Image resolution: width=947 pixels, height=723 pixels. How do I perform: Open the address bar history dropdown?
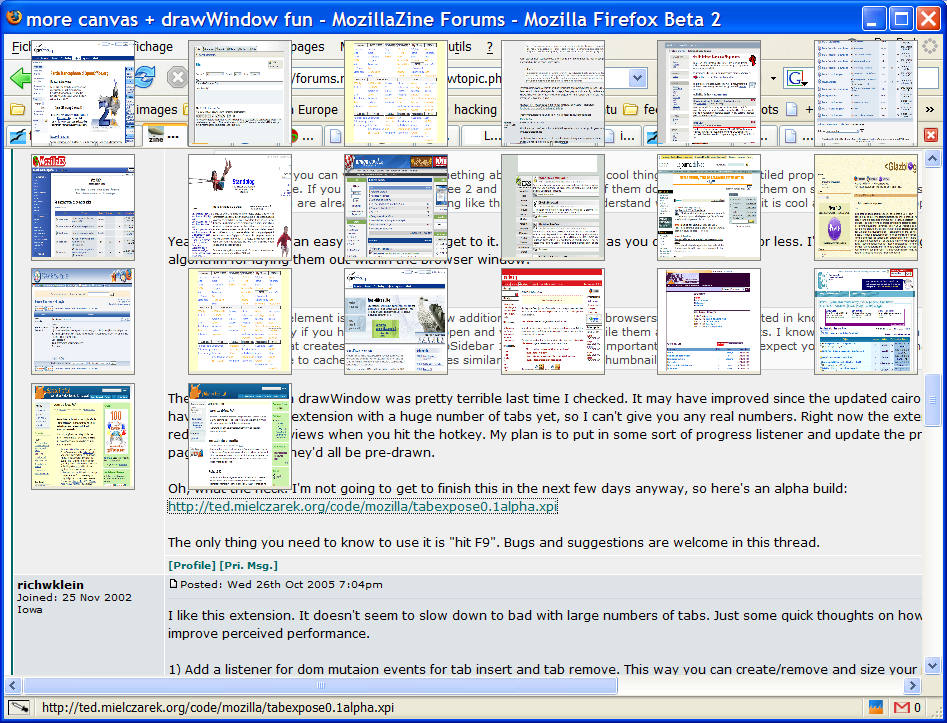coord(637,78)
